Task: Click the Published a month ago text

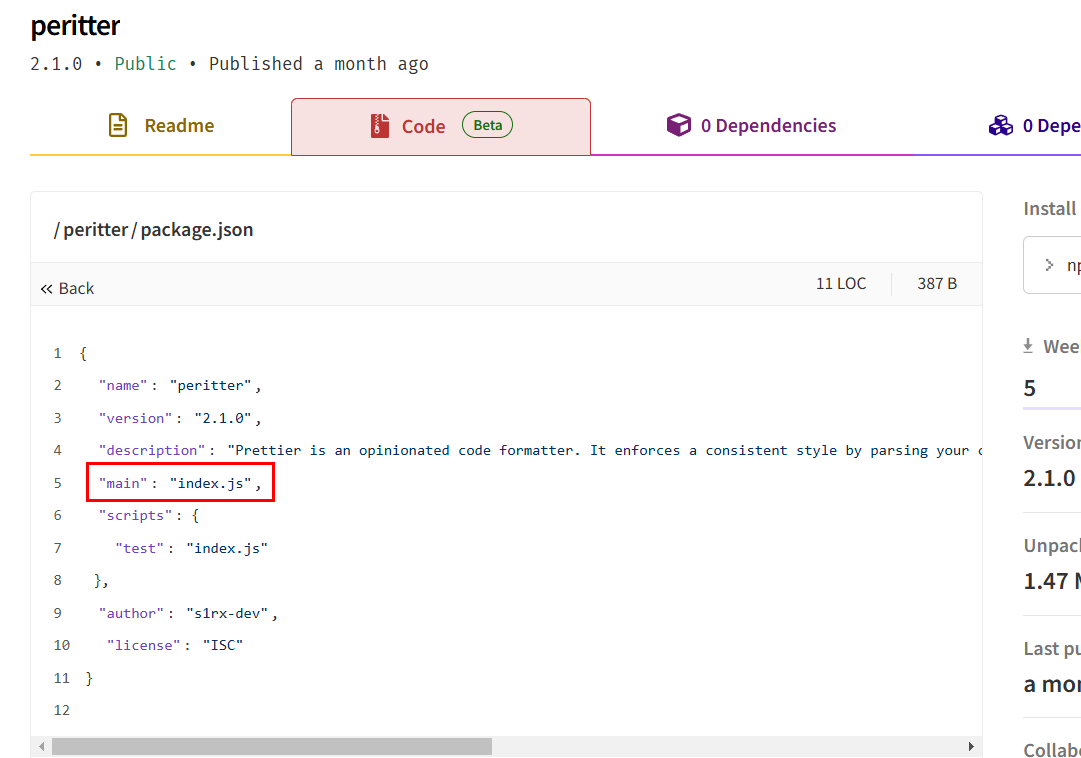Action: click(x=319, y=64)
